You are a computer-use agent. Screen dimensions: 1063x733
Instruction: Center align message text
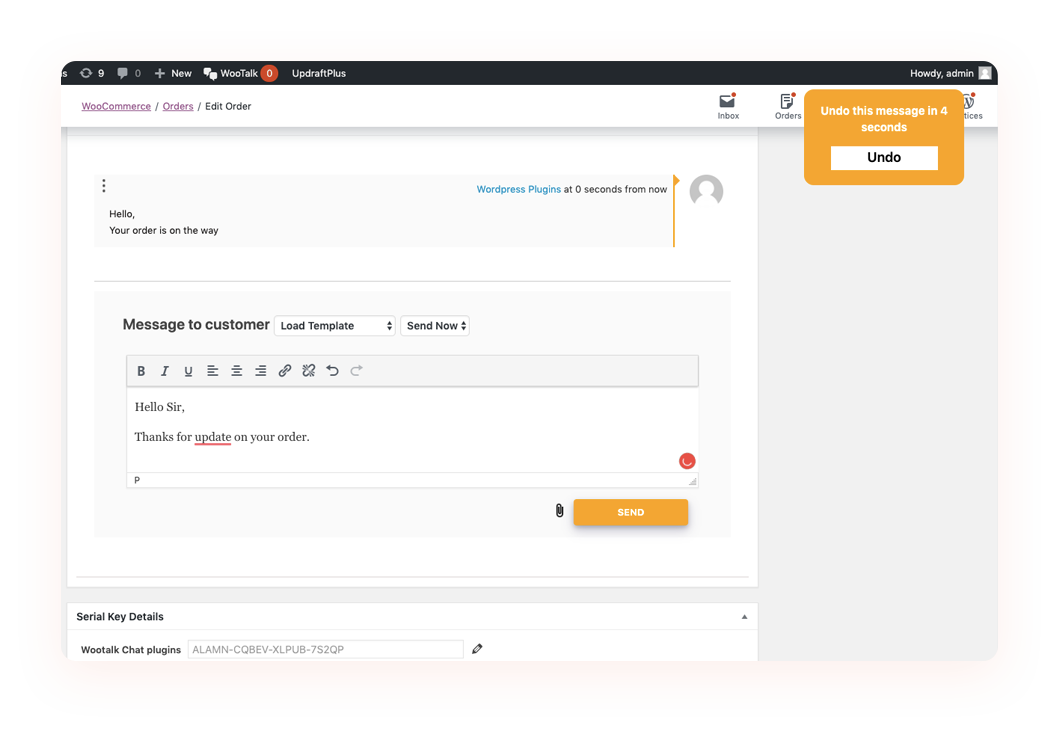pos(237,371)
